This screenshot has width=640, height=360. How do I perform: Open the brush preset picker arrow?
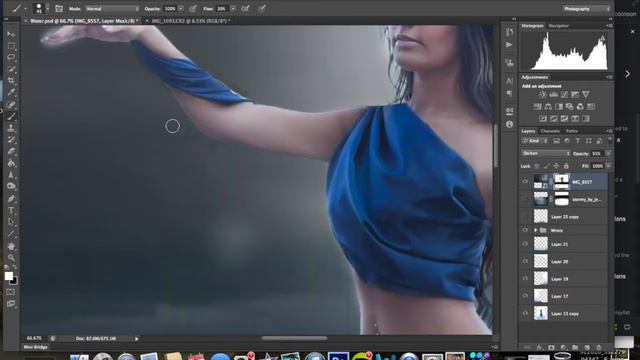click(x=47, y=9)
